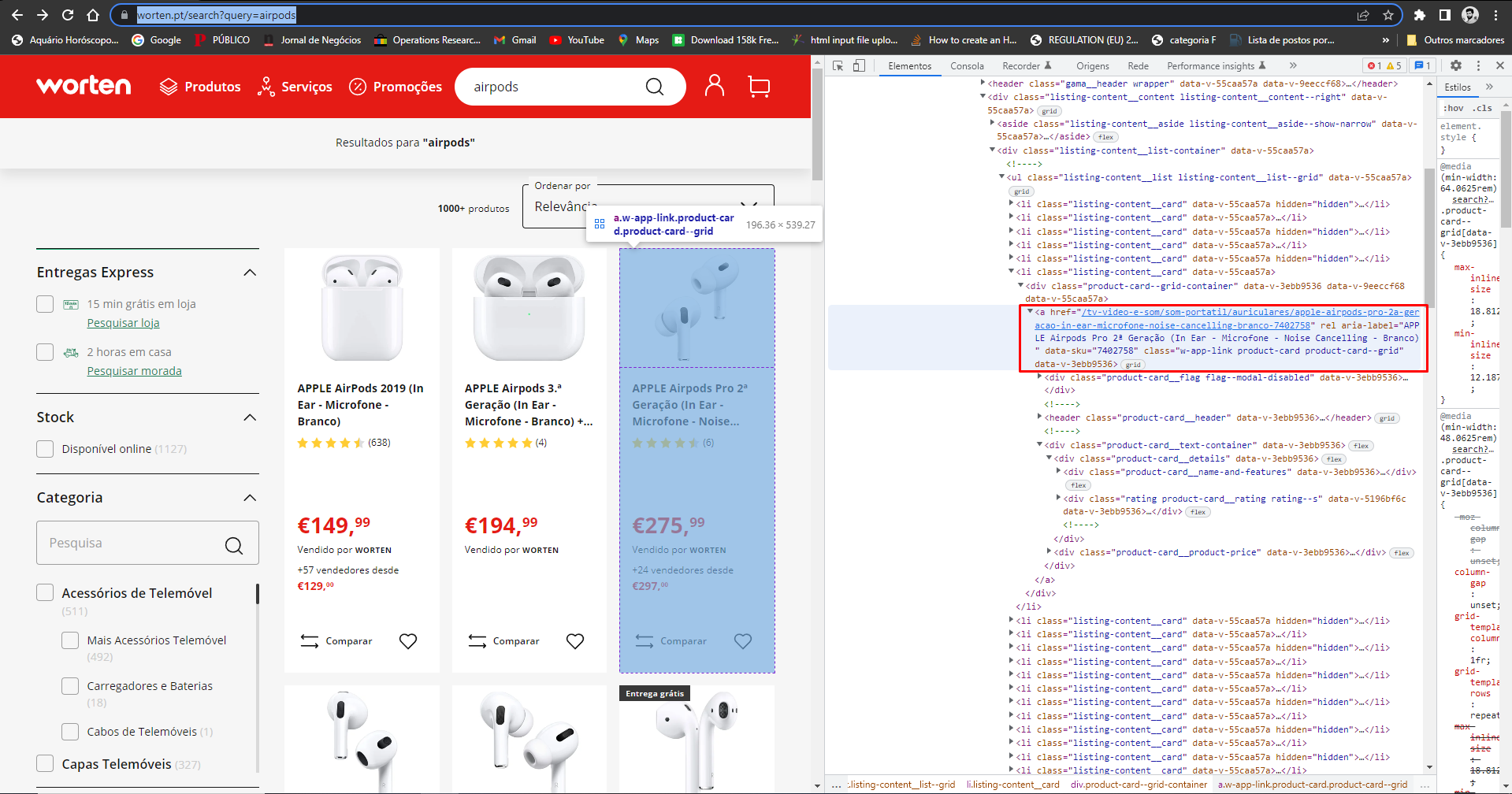This screenshot has width=1512, height=794.
Task: Open the Performance insights tab
Action: point(1216,66)
